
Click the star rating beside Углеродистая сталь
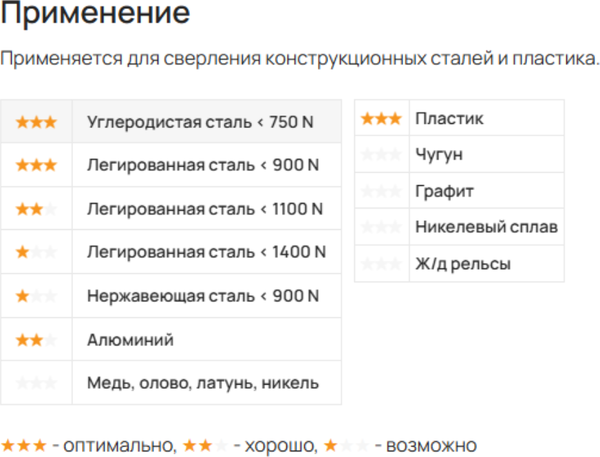point(36,123)
